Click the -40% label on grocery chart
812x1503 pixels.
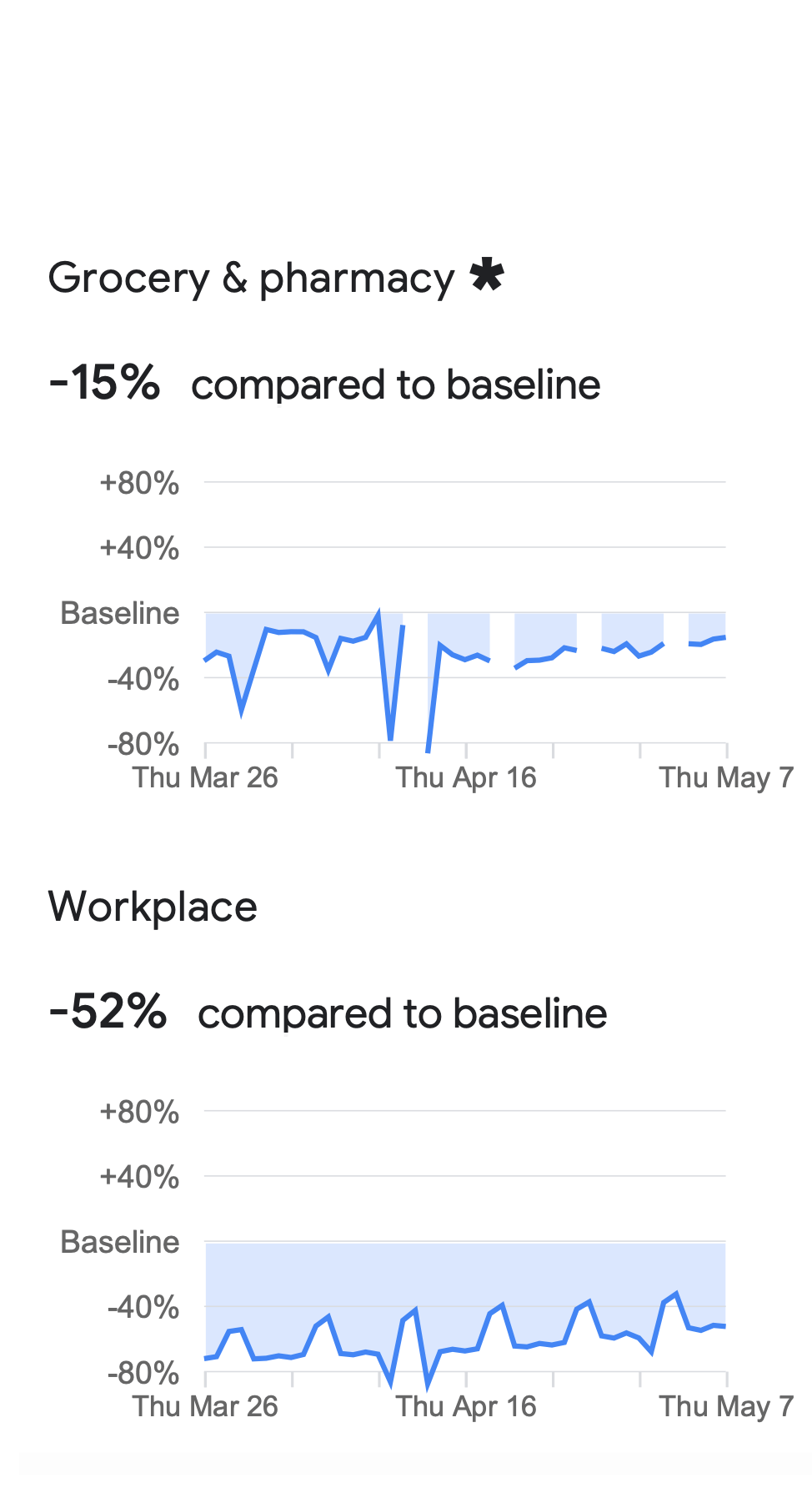[143, 679]
